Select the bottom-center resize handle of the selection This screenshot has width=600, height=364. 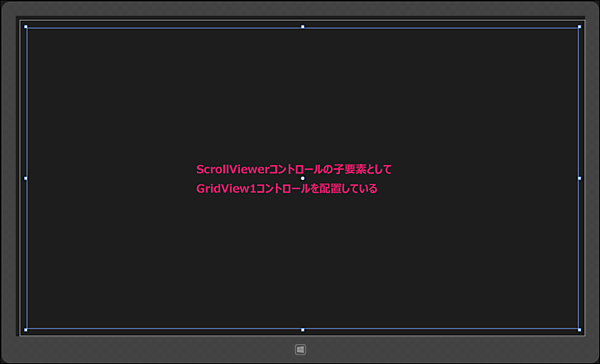tap(303, 330)
